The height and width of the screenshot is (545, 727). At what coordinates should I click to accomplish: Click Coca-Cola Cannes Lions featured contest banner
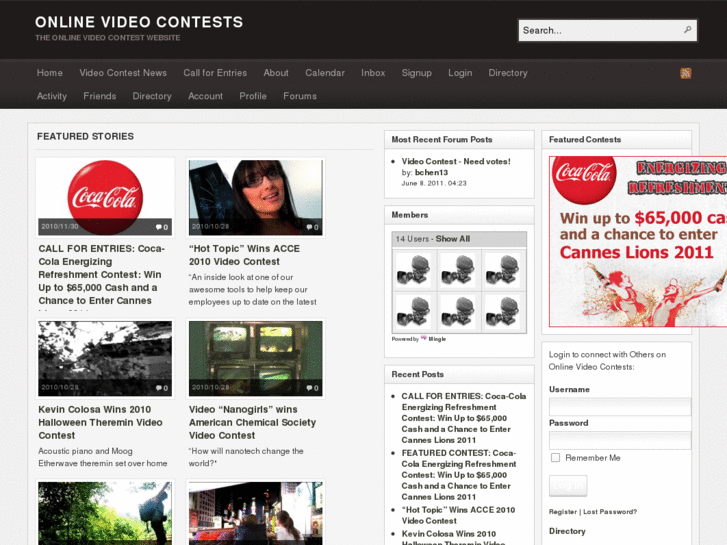pyautogui.click(x=638, y=242)
